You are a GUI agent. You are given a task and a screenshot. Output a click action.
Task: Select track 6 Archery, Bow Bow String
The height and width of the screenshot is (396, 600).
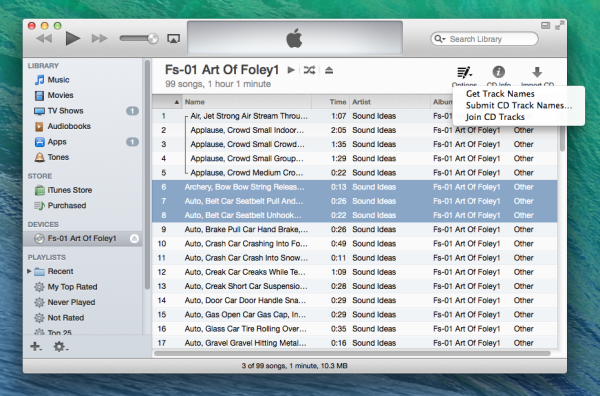355,187
